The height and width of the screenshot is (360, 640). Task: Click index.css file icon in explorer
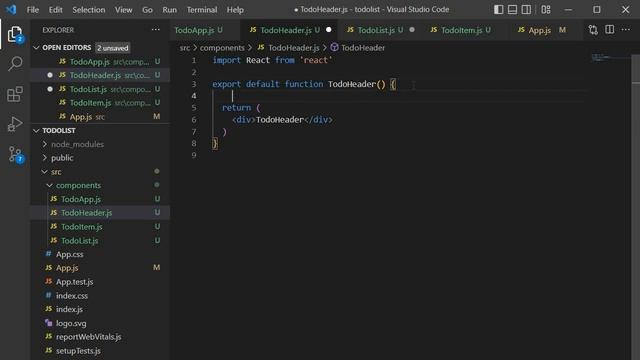pos(49,295)
